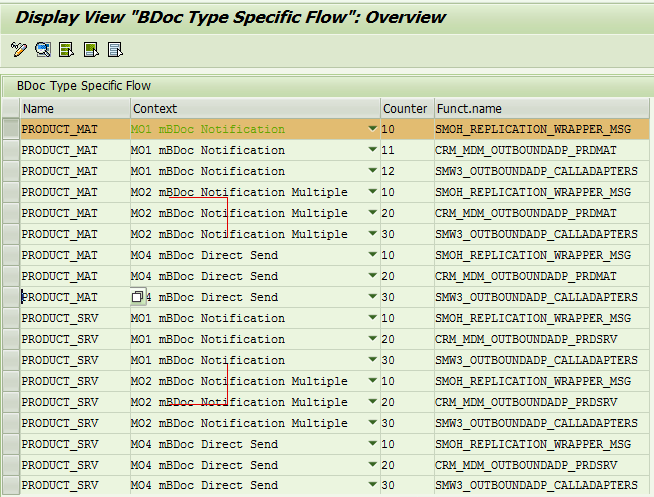
Task: Click counter 11 in PRODUCT_MAT MO1 row
Action: tap(388, 150)
